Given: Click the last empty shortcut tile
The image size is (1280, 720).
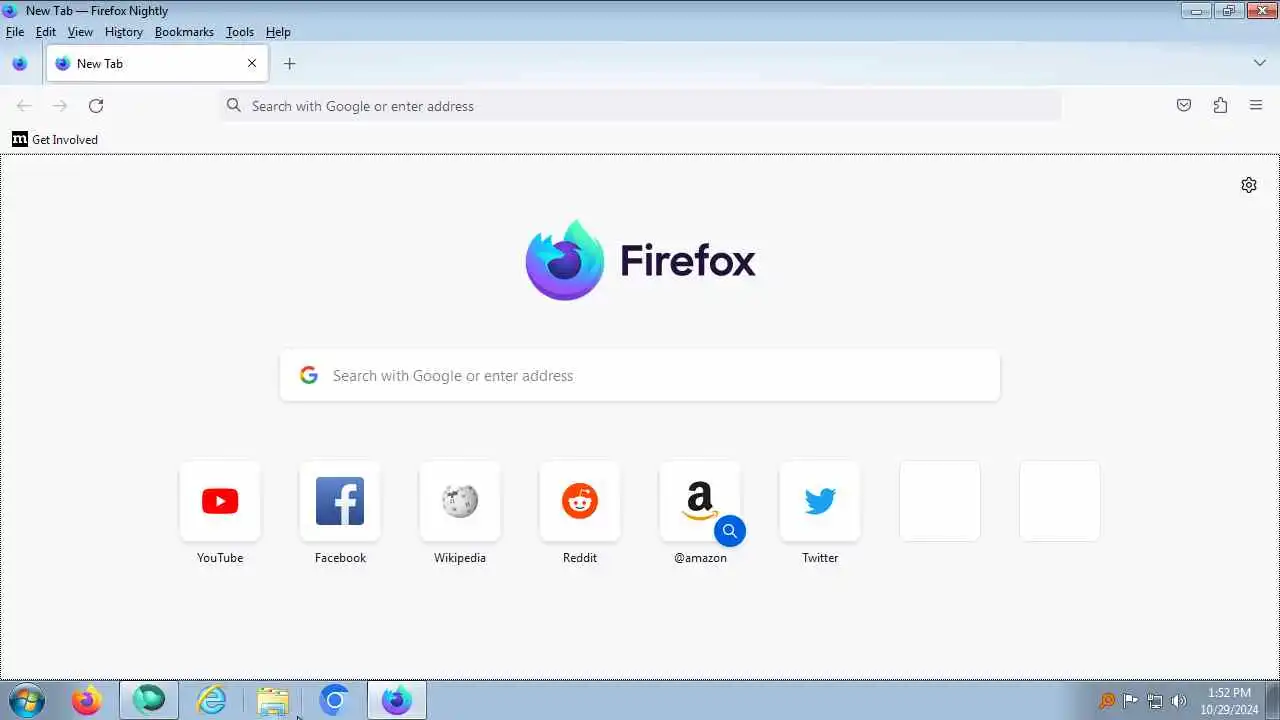Looking at the screenshot, I should coord(1060,501).
